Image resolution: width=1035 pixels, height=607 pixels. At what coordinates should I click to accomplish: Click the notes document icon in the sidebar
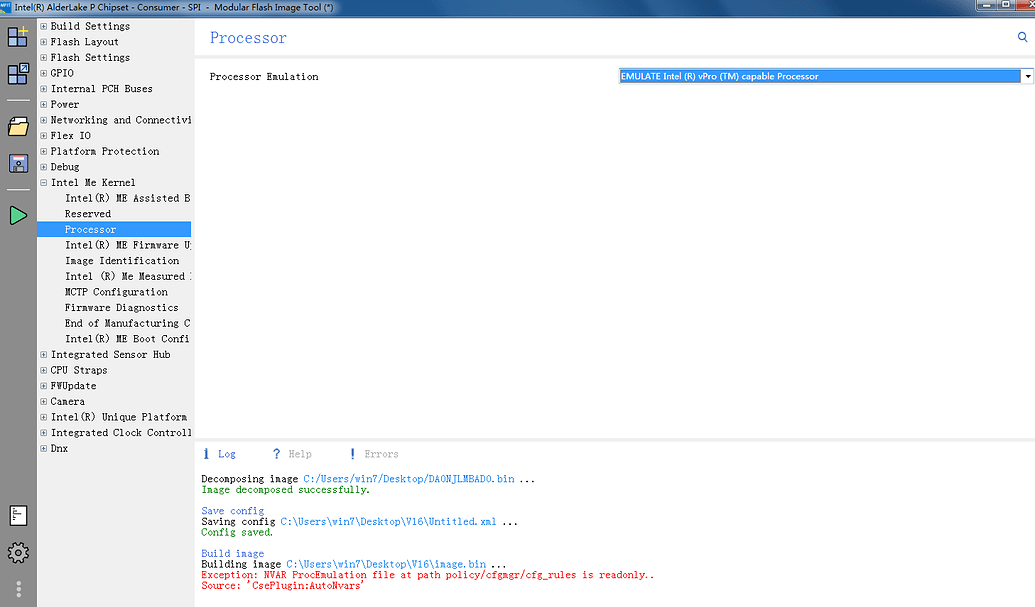coord(16,515)
